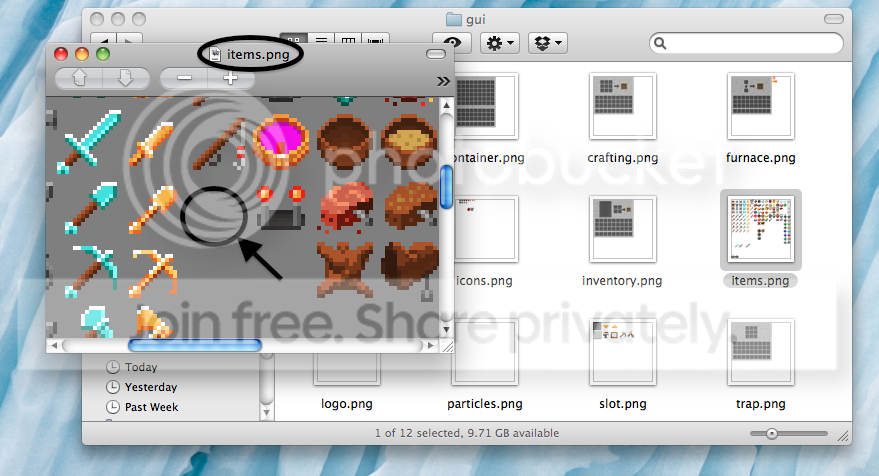Open the Action gear menu
The width and height of the screenshot is (879, 476).
tap(499, 43)
